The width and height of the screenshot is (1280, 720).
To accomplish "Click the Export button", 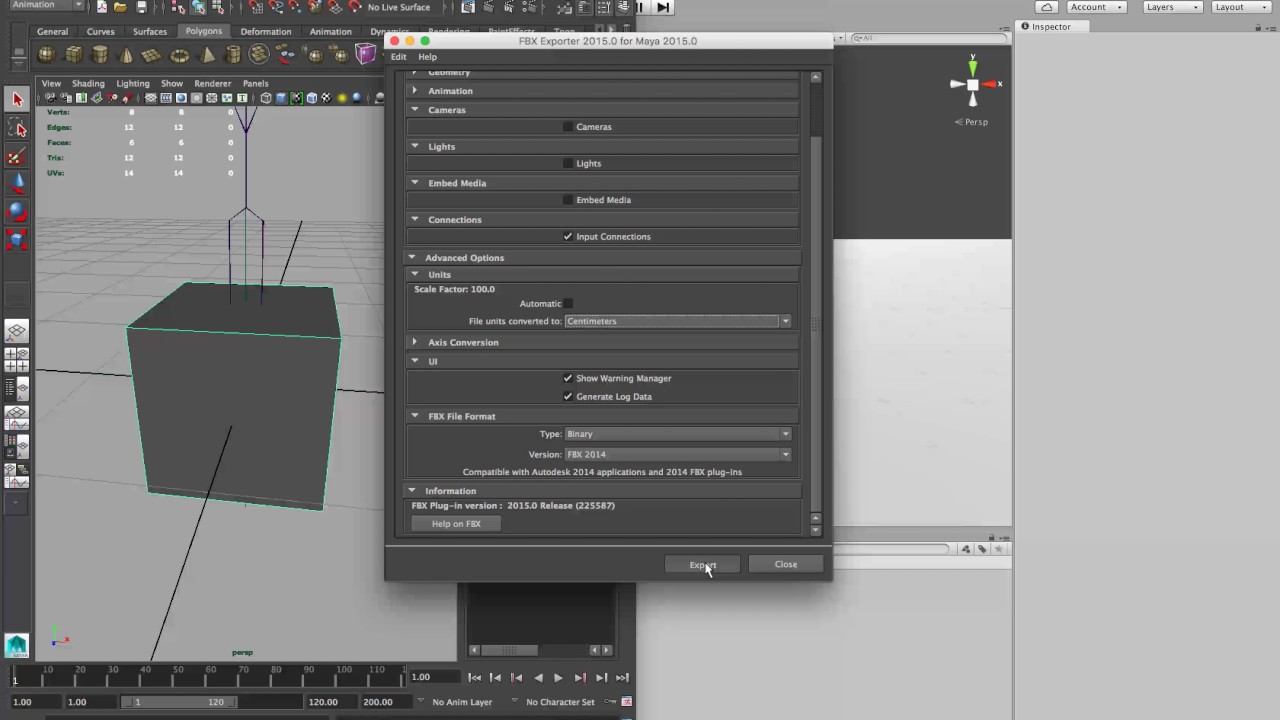I will pyautogui.click(x=702, y=565).
